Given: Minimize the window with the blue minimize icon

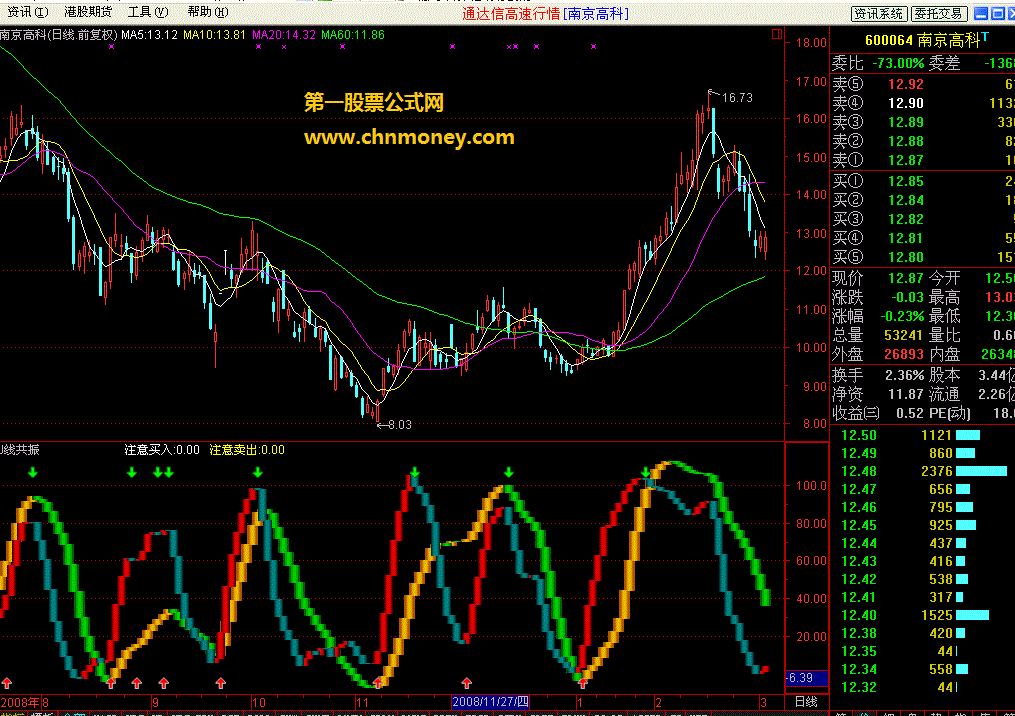Looking at the screenshot, I should tap(981, 13).
